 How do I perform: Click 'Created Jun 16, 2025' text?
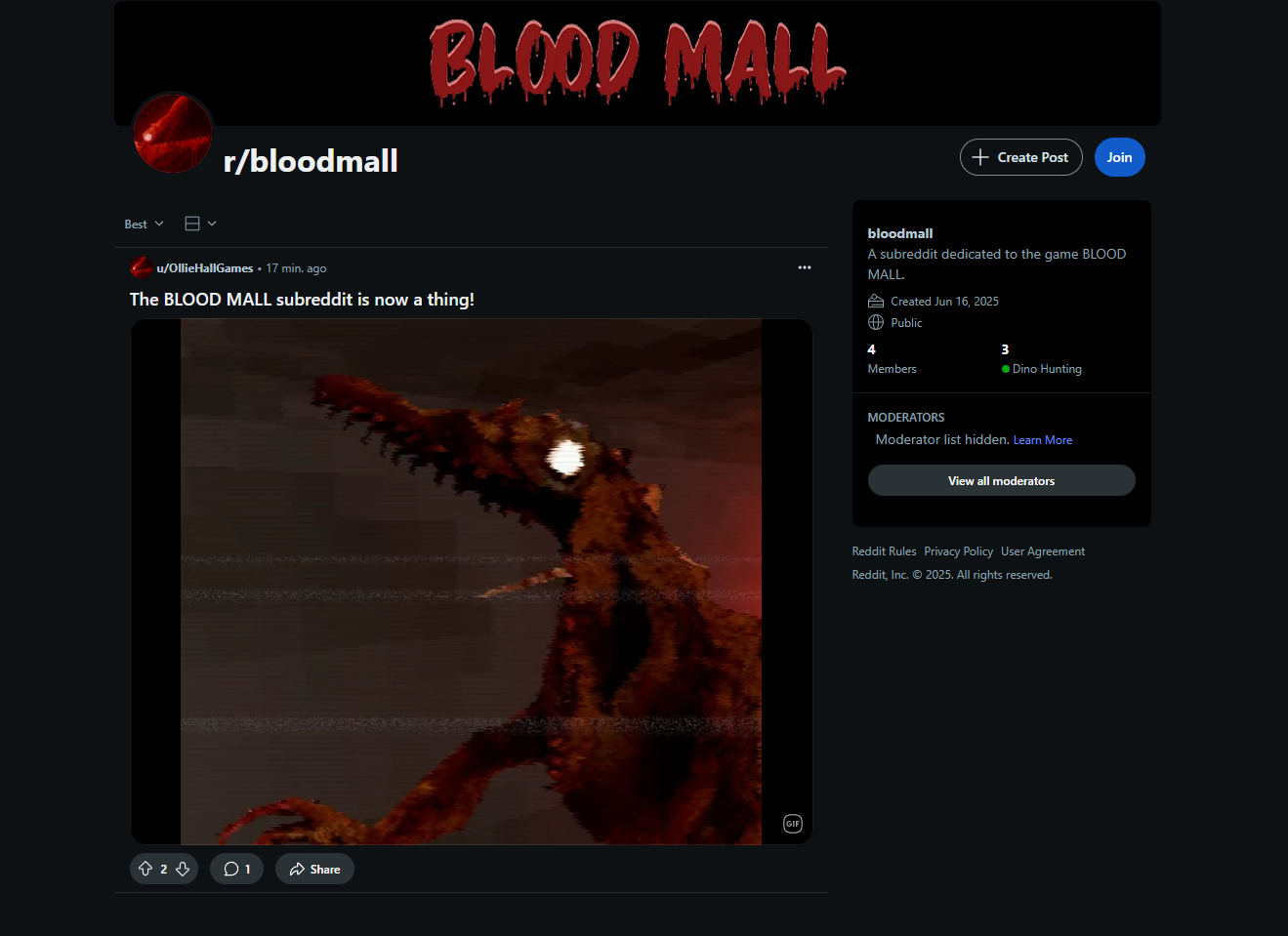click(944, 302)
